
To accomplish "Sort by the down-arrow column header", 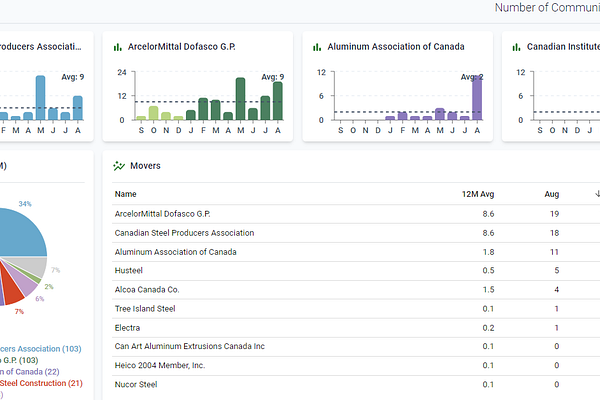I will coord(597,194).
